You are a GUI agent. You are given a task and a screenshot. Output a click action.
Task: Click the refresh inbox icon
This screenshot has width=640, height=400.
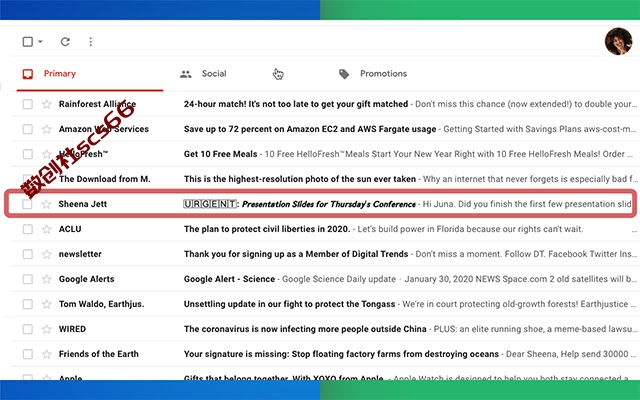[x=65, y=42]
